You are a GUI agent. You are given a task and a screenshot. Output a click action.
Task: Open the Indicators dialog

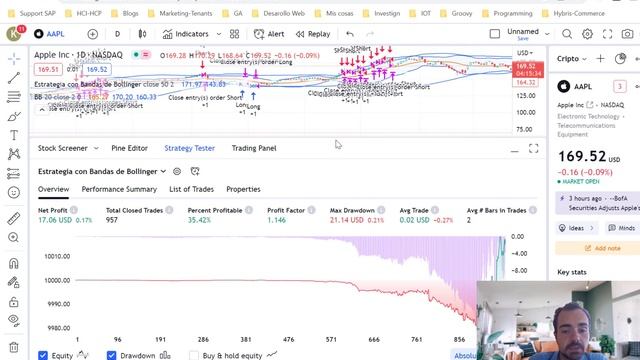186,34
